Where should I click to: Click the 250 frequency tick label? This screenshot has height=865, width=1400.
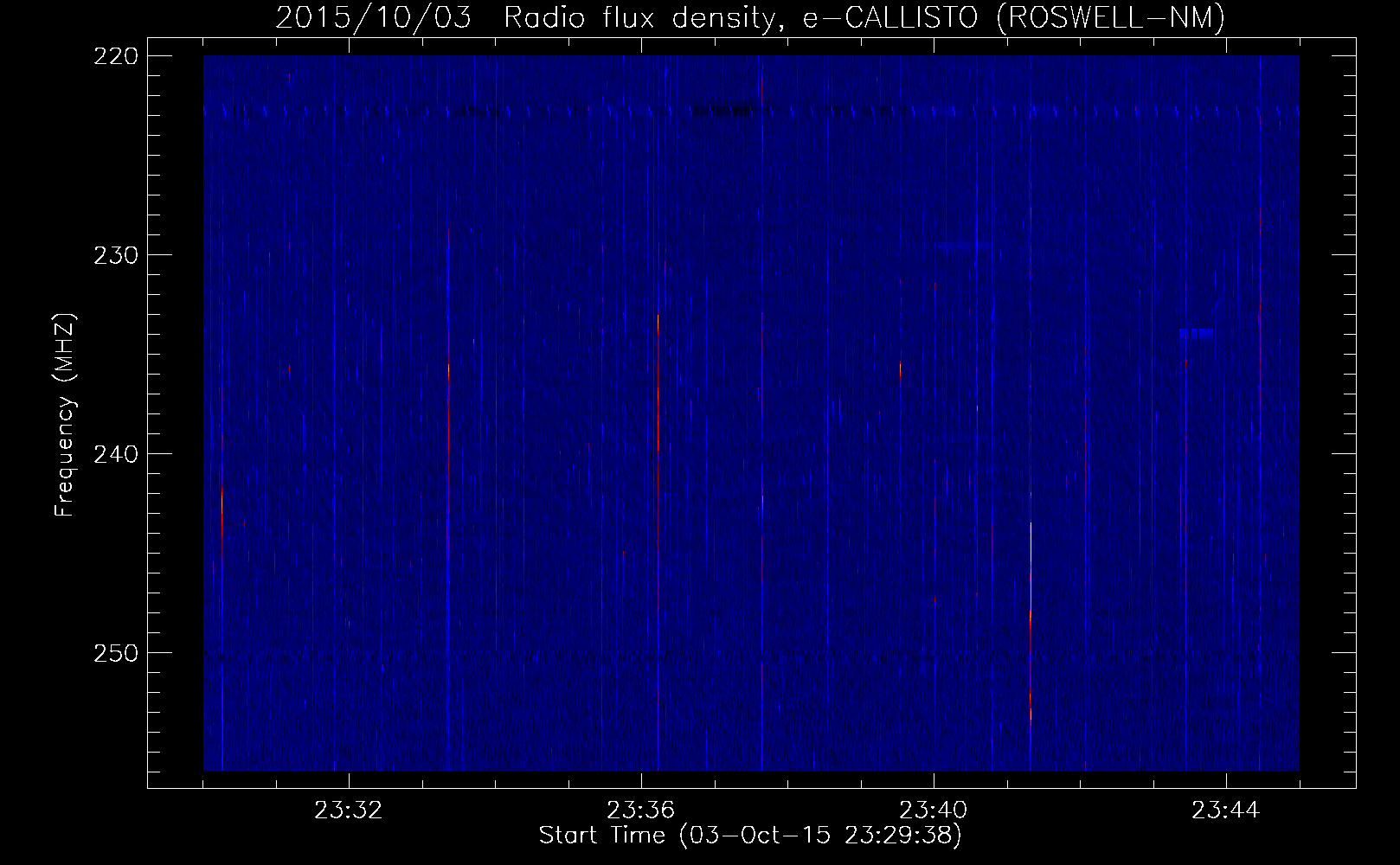(115, 652)
